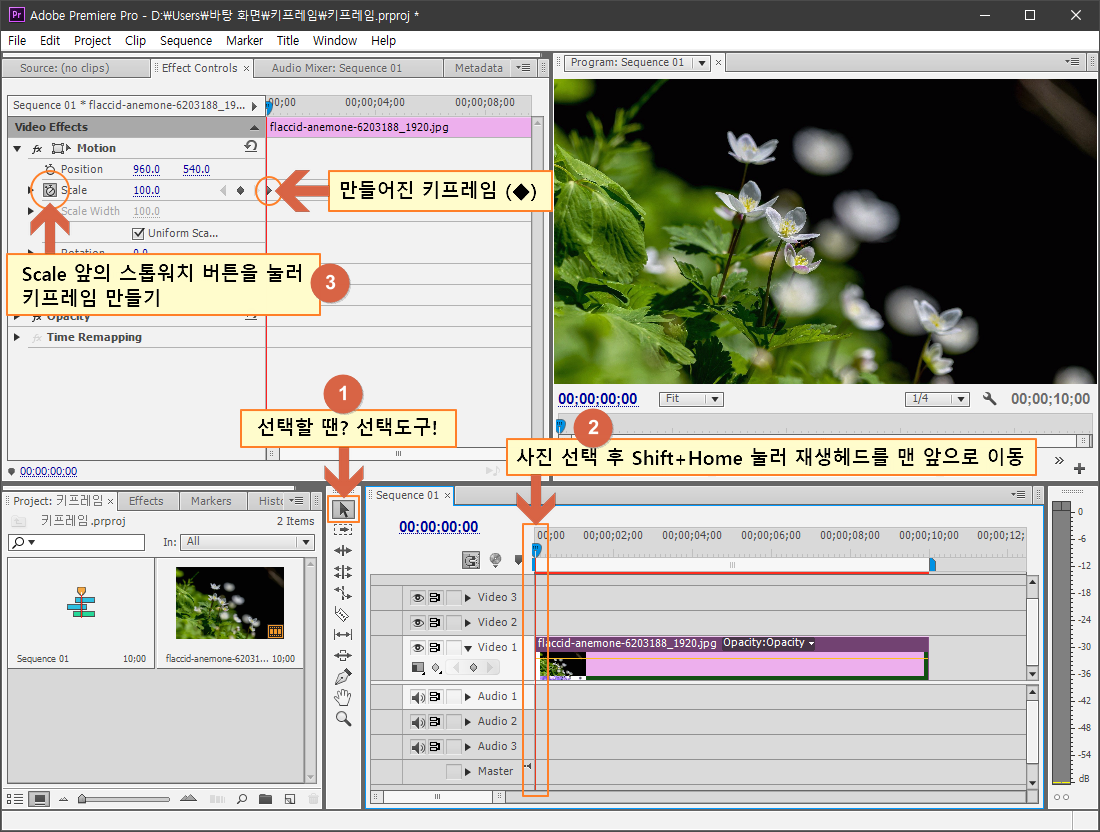Image resolution: width=1100 pixels, height=832 pixels.
Task: Click the plus Button Editor icon
Action: point(1080,468)
